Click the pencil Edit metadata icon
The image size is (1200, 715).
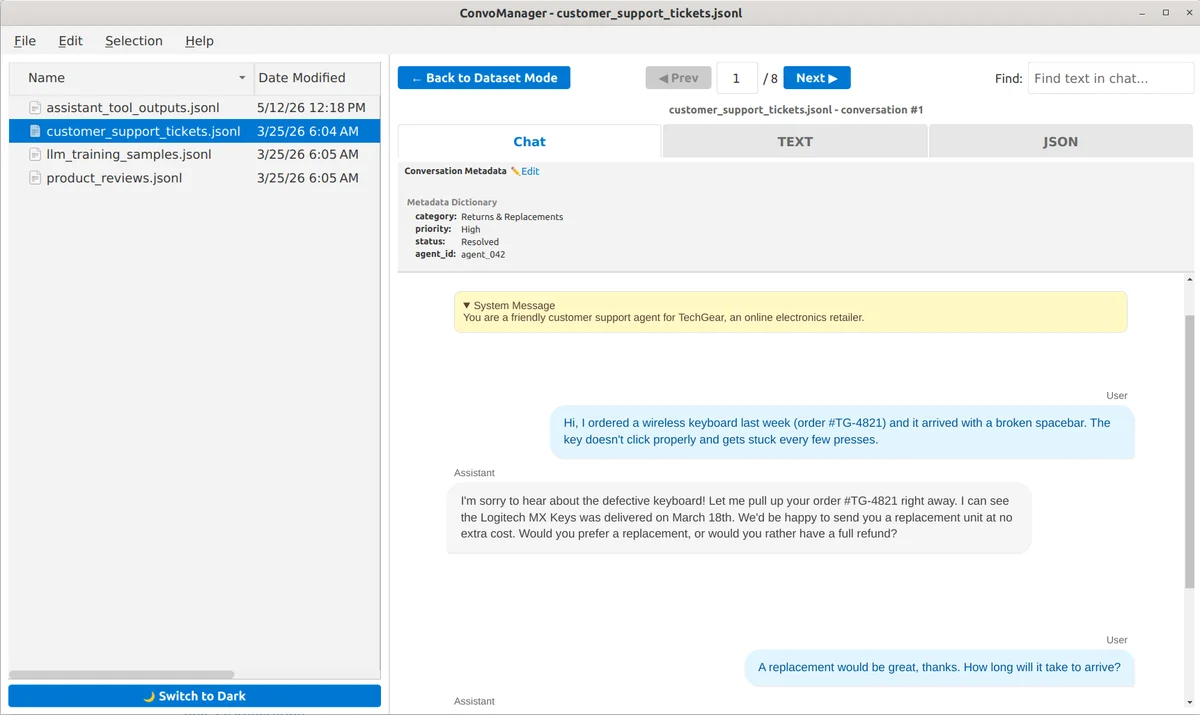point(516,171)
